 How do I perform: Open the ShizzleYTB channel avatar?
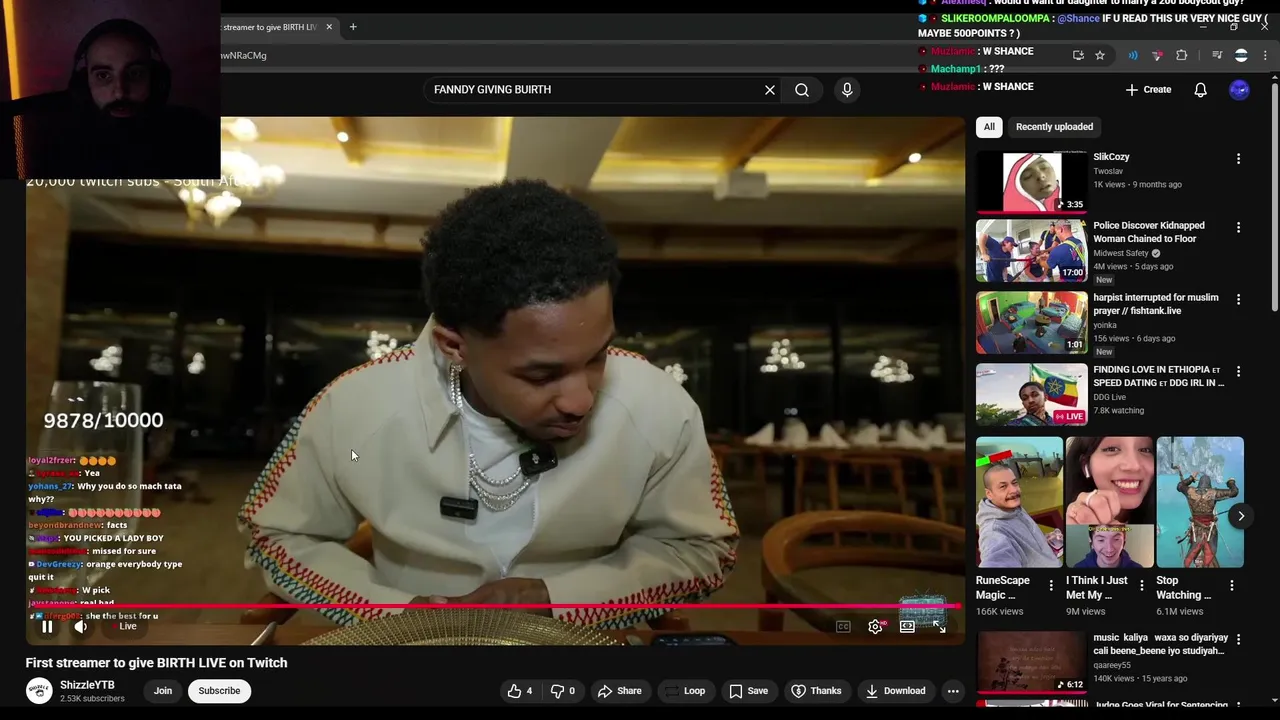click(x=39, y=691)
